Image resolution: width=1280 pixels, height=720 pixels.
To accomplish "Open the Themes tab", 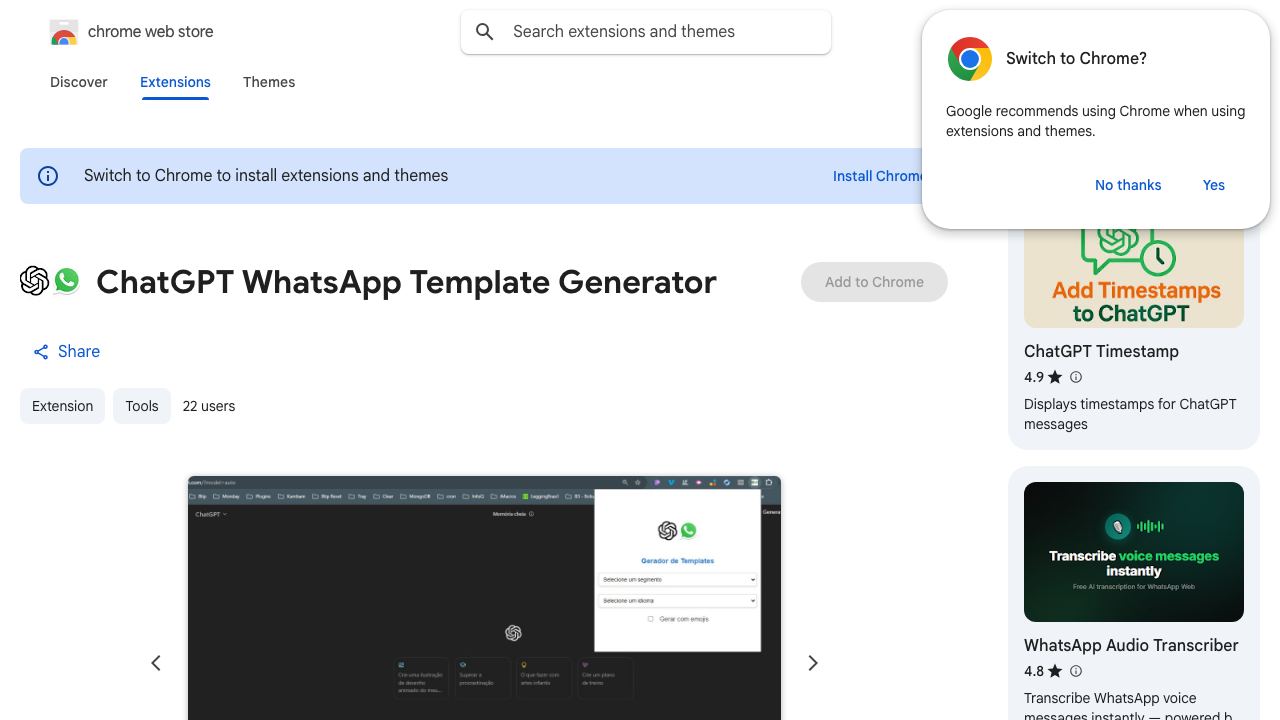I will 269,82.
